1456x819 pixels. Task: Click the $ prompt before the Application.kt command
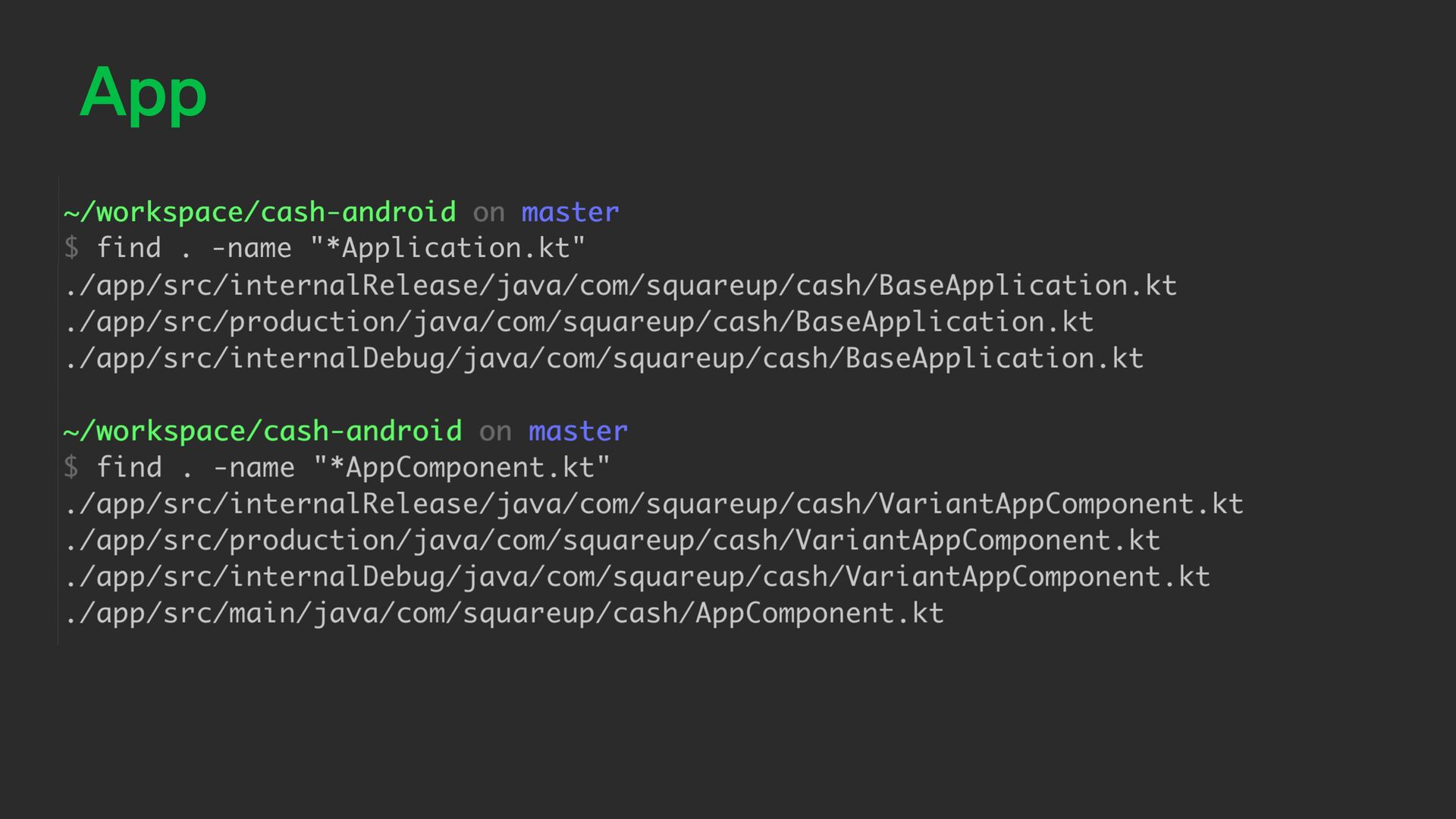pyautogui.click(x=71, y=248)
